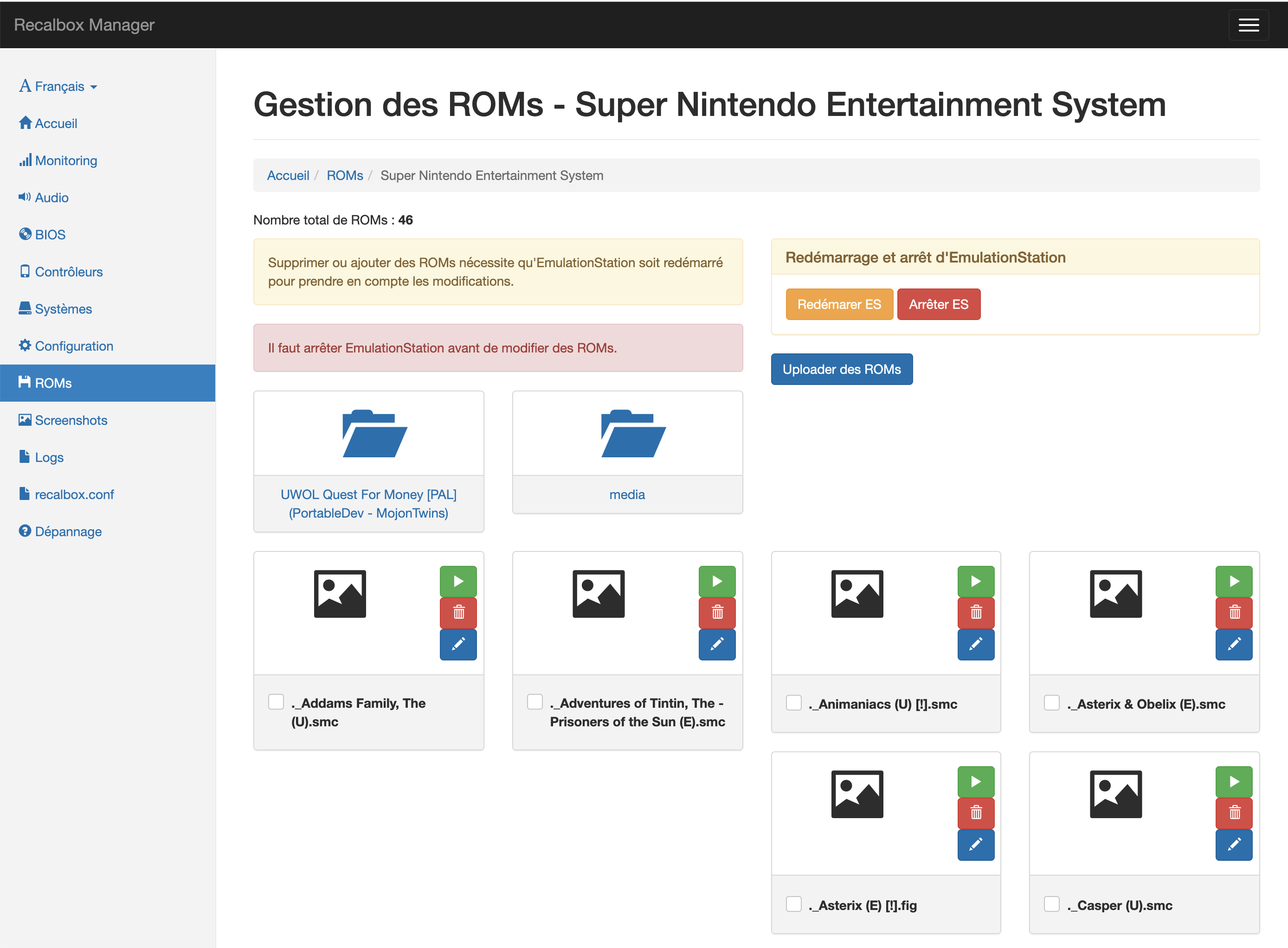The image size is (1288, 948).
Task: Trash the Animaniacs (U) ROM
Action: 976,612
